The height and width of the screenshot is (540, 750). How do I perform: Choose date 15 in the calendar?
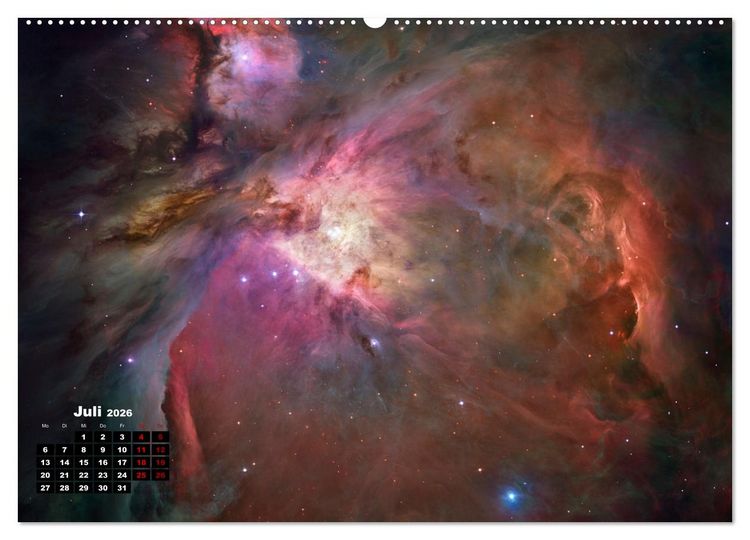[84, 463]
